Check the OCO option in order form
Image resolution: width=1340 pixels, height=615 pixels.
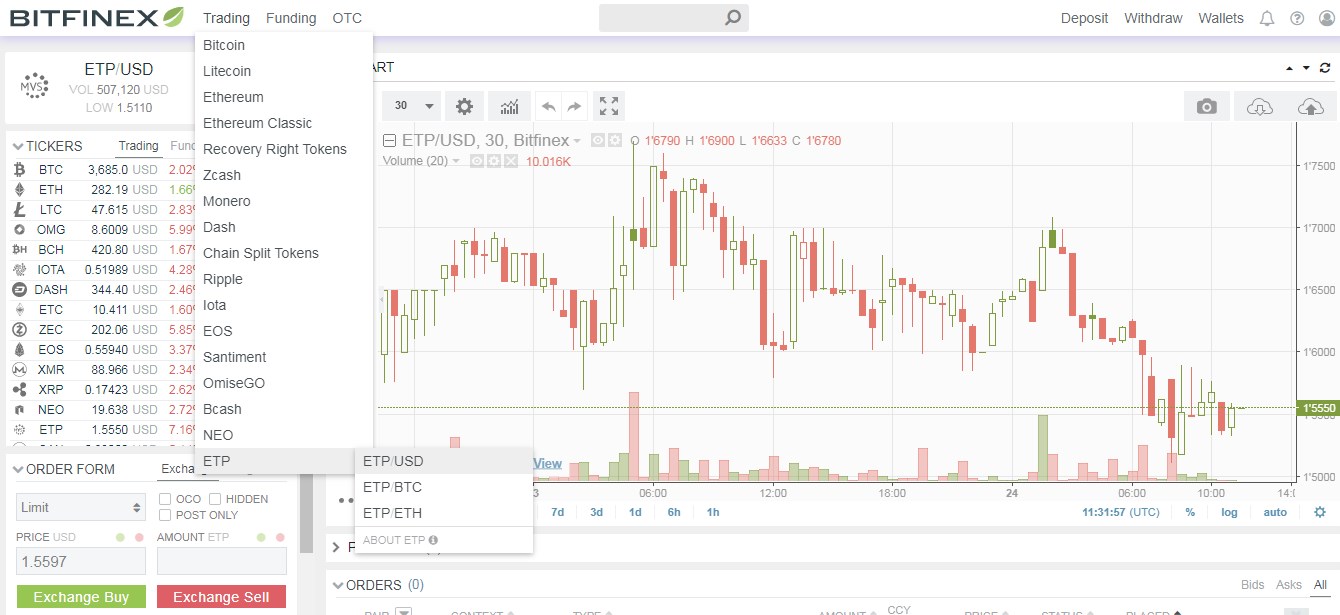pyautogui.click(x=165, y=498)
